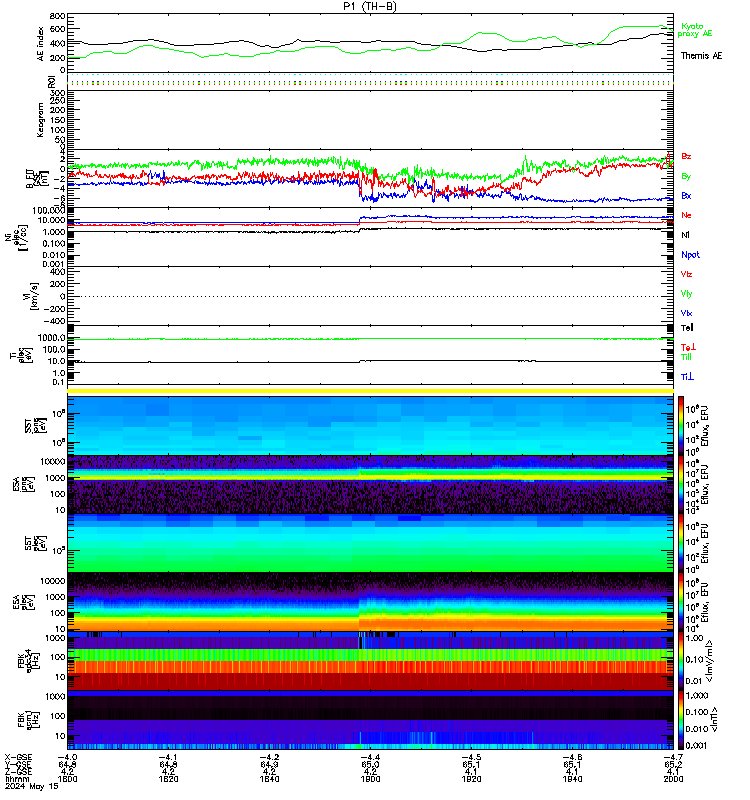Image resolution: width=750 pixels, height=800 pixels.
Task: Click the "2024 May 15" date label
Action: 32,786
